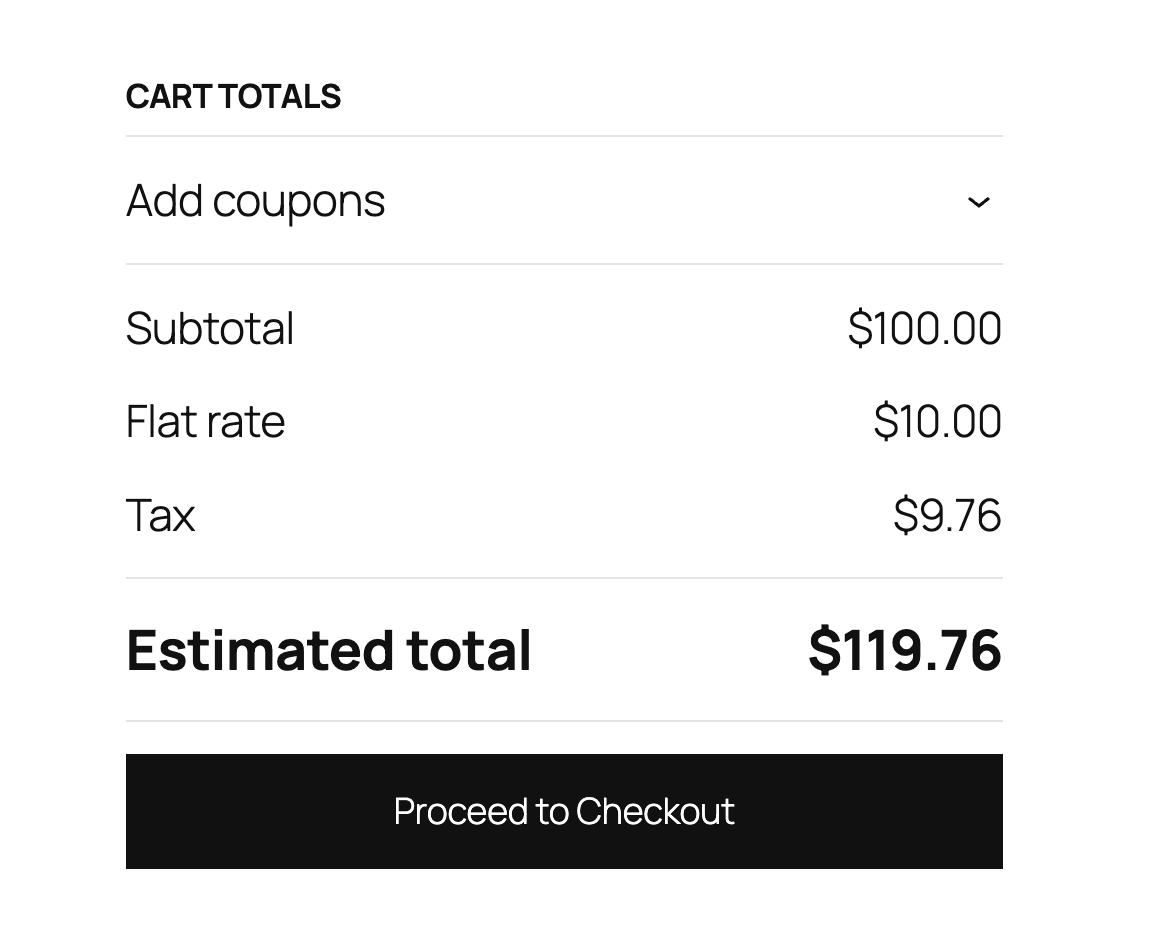
Task: Select the Add coupons label
Action: [255, 200]
